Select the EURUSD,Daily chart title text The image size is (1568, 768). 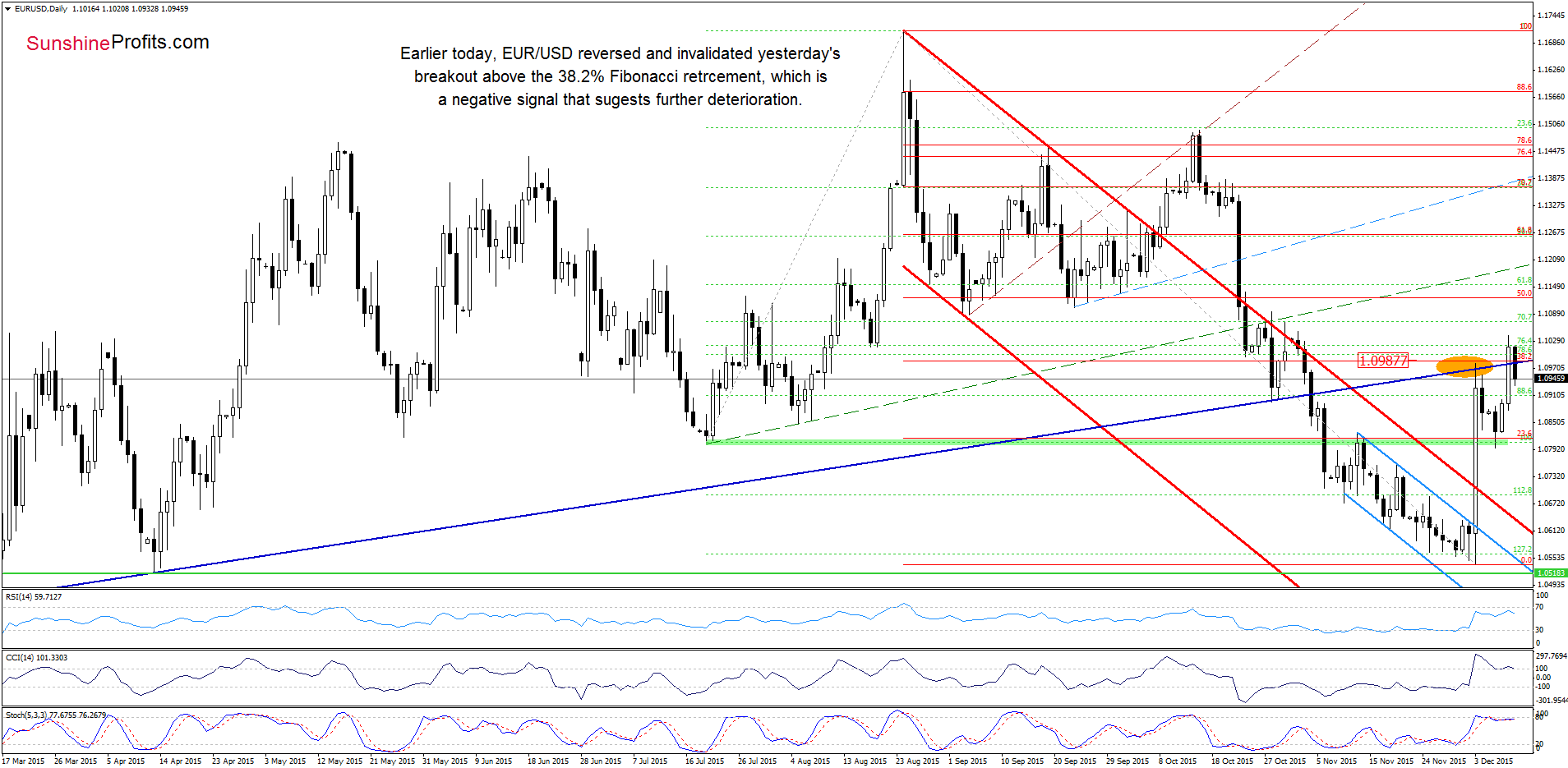point(41,9)
